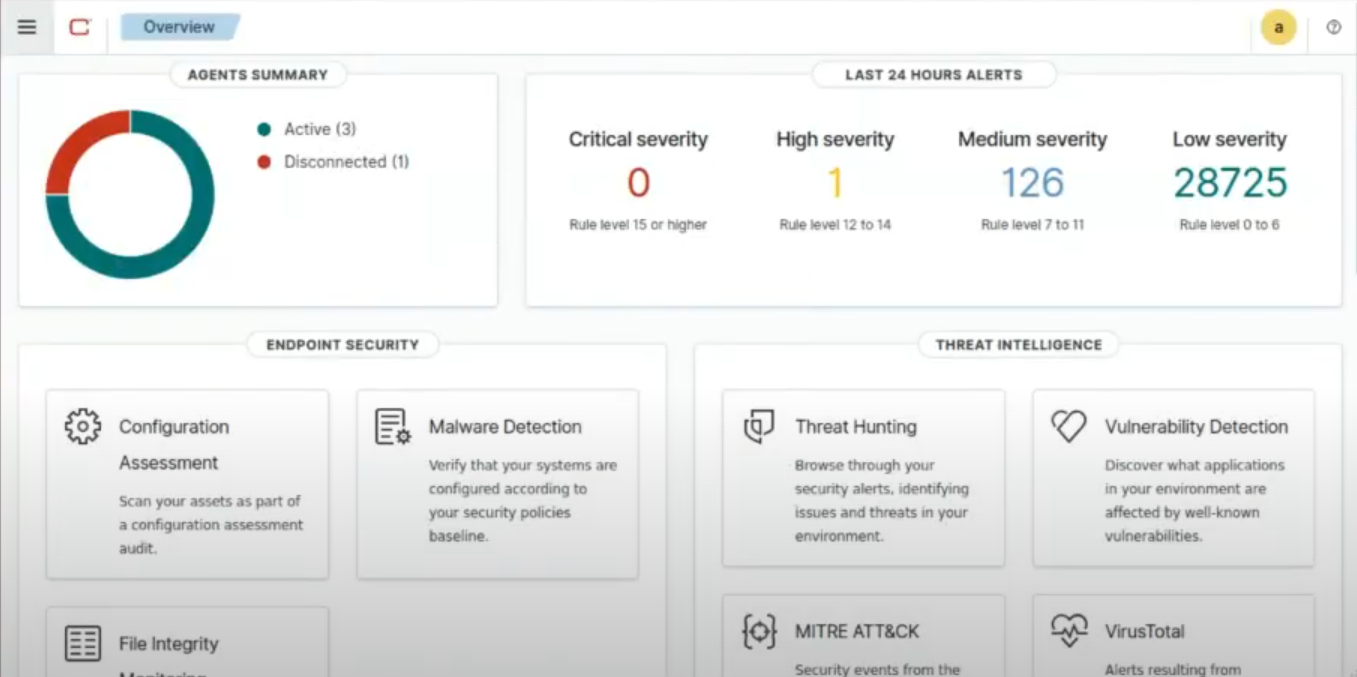Screen dimensions: 1357x677
Task: Click the File Integrity Monitoring icon
Action: pyautogui.click(x=83, y=643)
